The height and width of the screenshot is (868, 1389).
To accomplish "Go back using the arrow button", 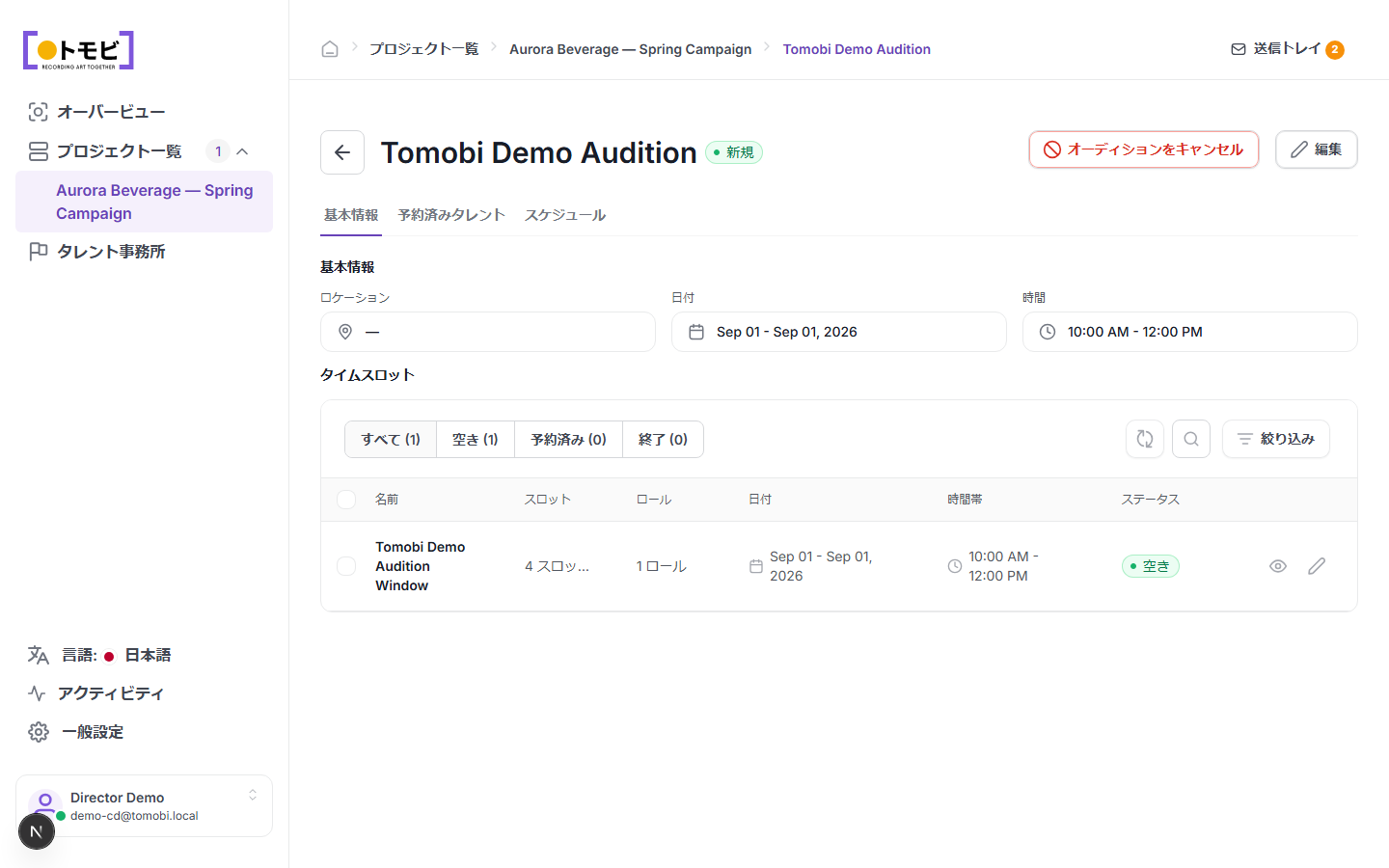I will point(342,152).
